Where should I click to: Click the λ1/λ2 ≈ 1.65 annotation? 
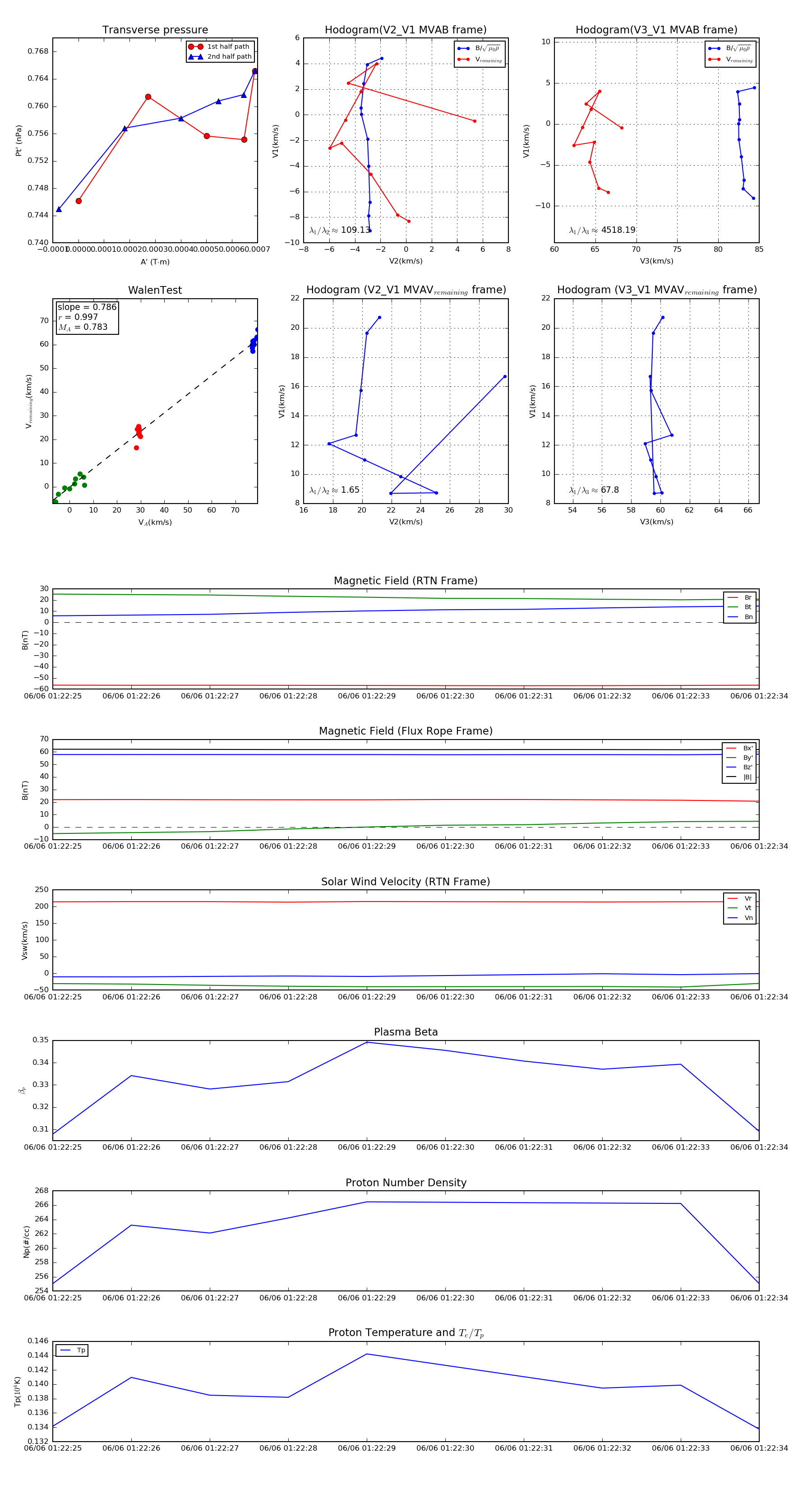(x=334, y=490)
